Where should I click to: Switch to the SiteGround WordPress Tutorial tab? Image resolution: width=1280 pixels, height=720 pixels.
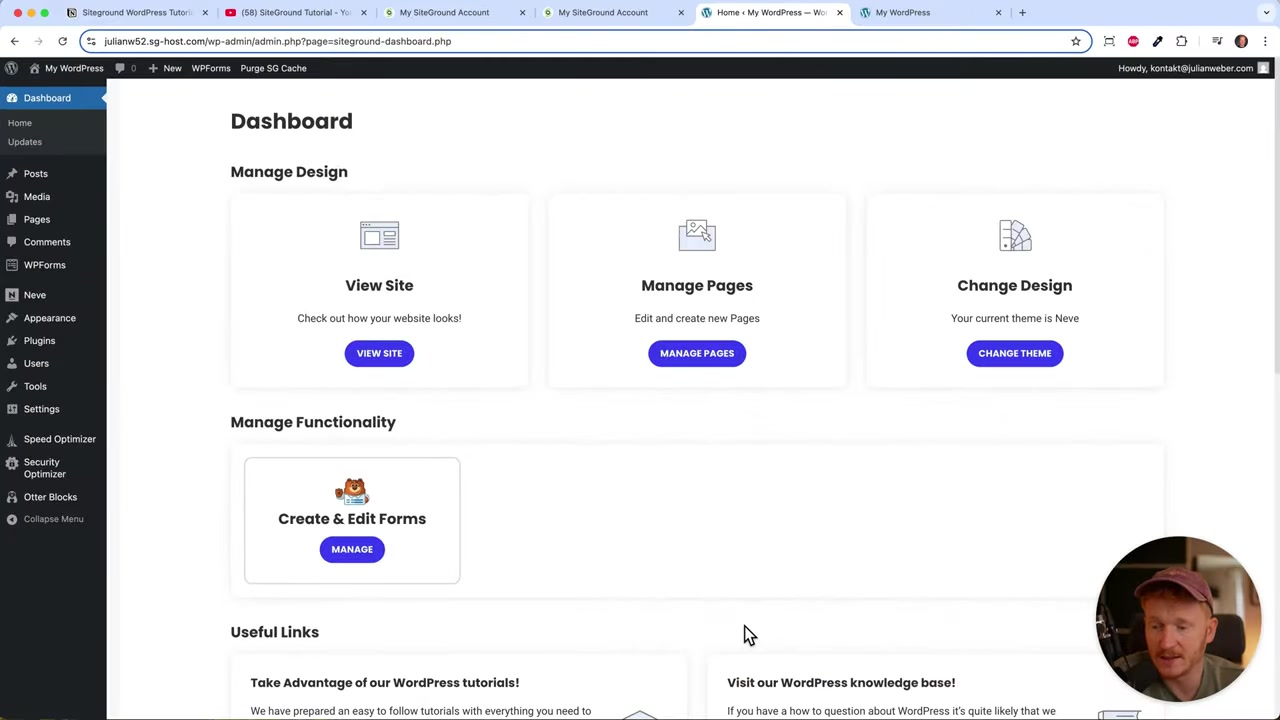(x=137, y=13)
